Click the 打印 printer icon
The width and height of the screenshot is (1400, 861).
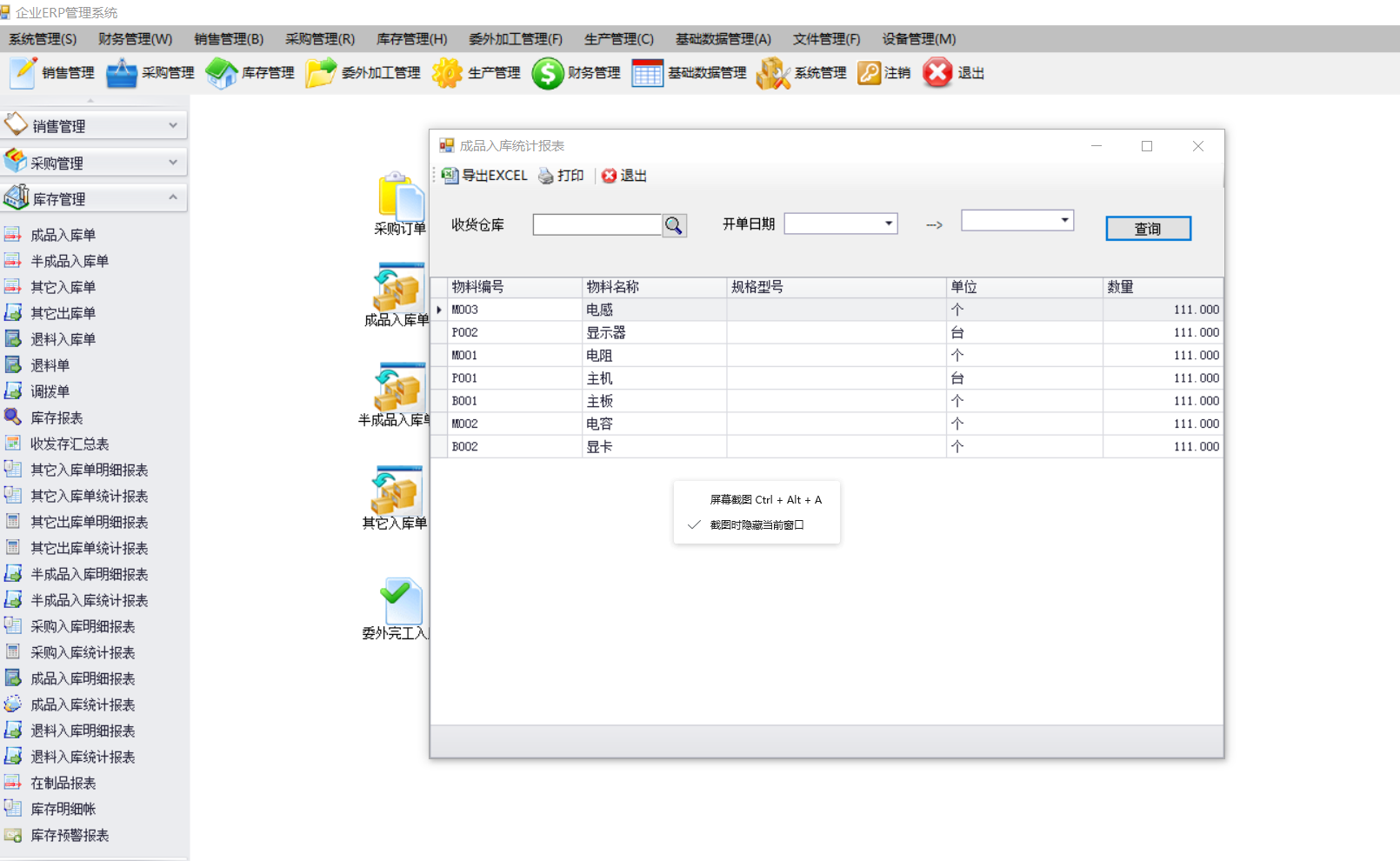pos(561,176)
